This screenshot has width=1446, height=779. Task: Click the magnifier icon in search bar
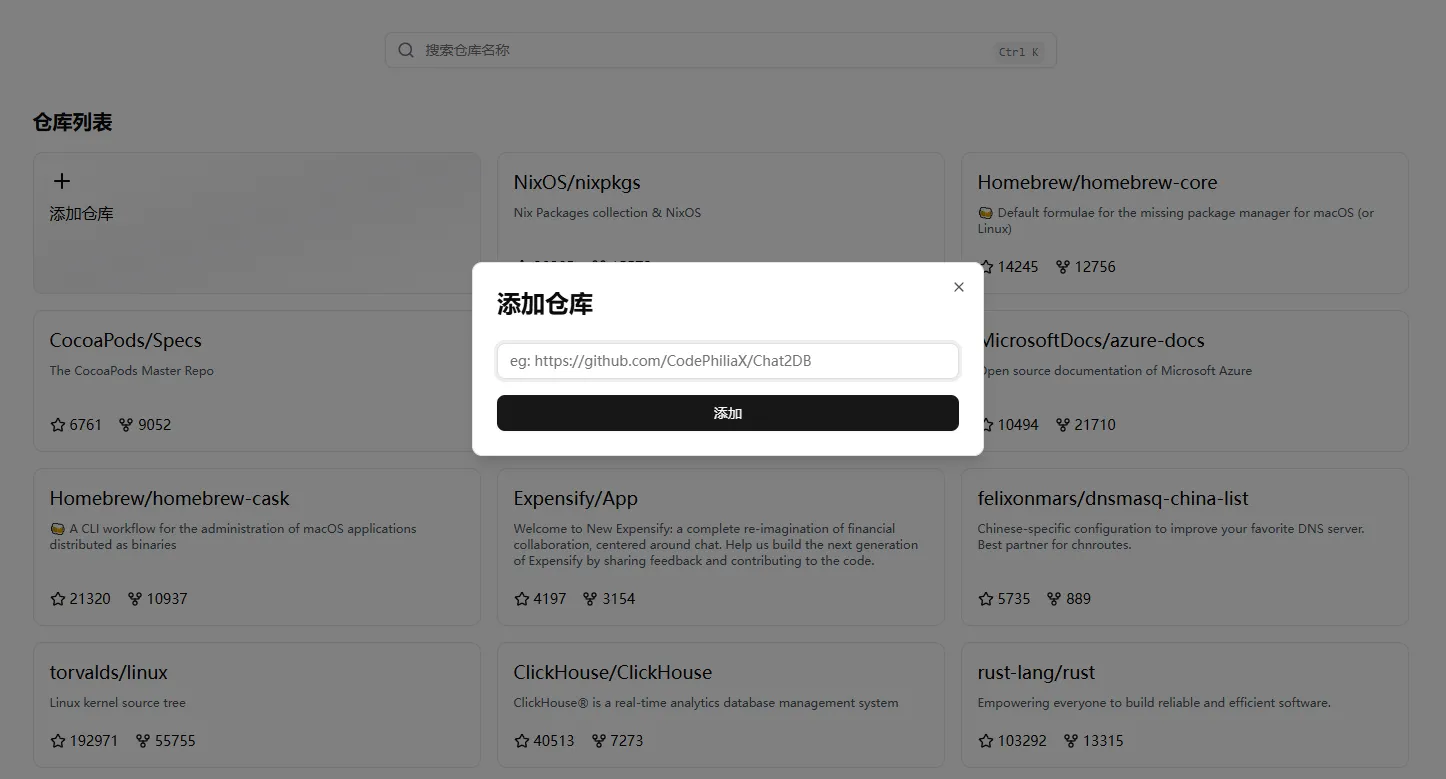point(406,50)
